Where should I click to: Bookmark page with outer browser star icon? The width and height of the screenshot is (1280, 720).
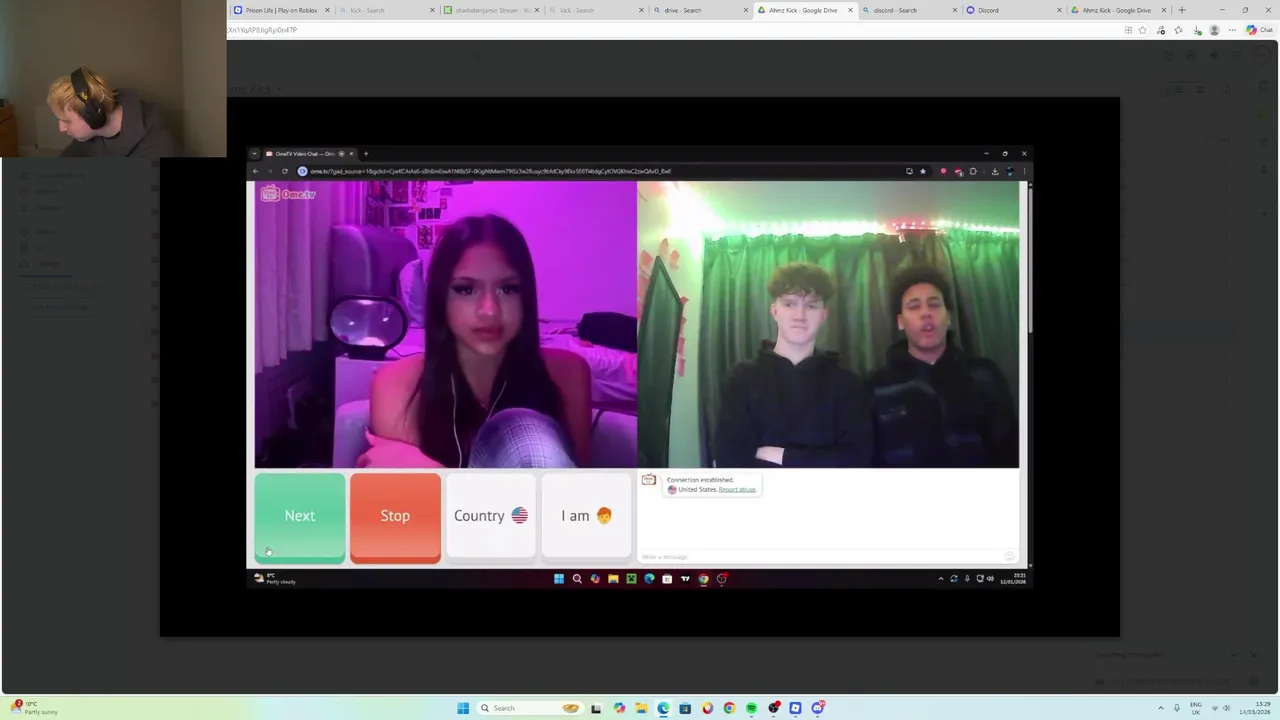click(1143, 30)
